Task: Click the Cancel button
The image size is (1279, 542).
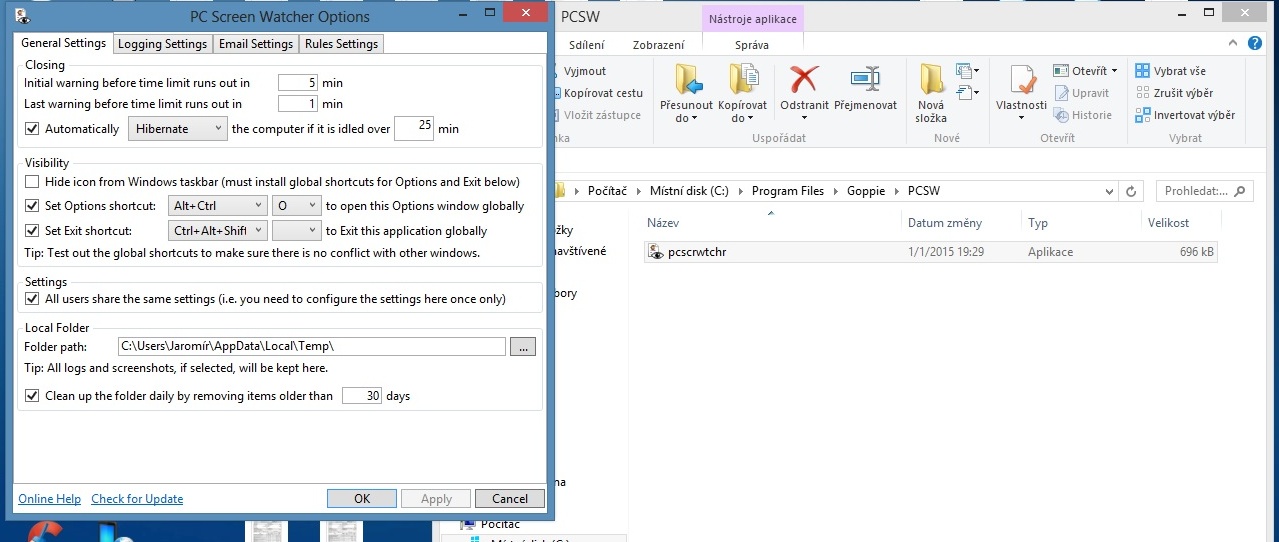Action: coord(510,498)
